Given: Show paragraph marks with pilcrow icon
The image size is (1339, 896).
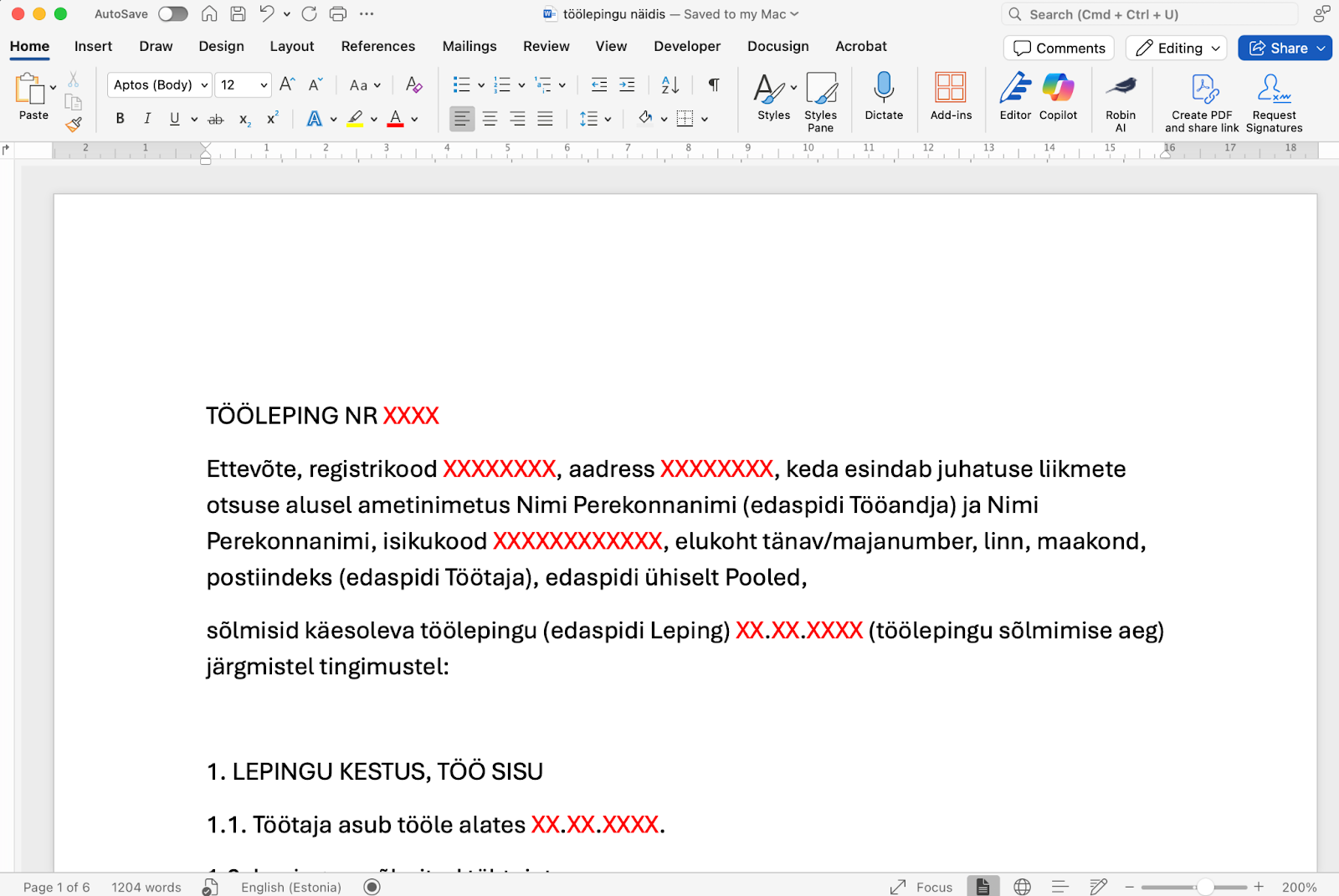Looking at the screenshot, I should tap(714, 84).
